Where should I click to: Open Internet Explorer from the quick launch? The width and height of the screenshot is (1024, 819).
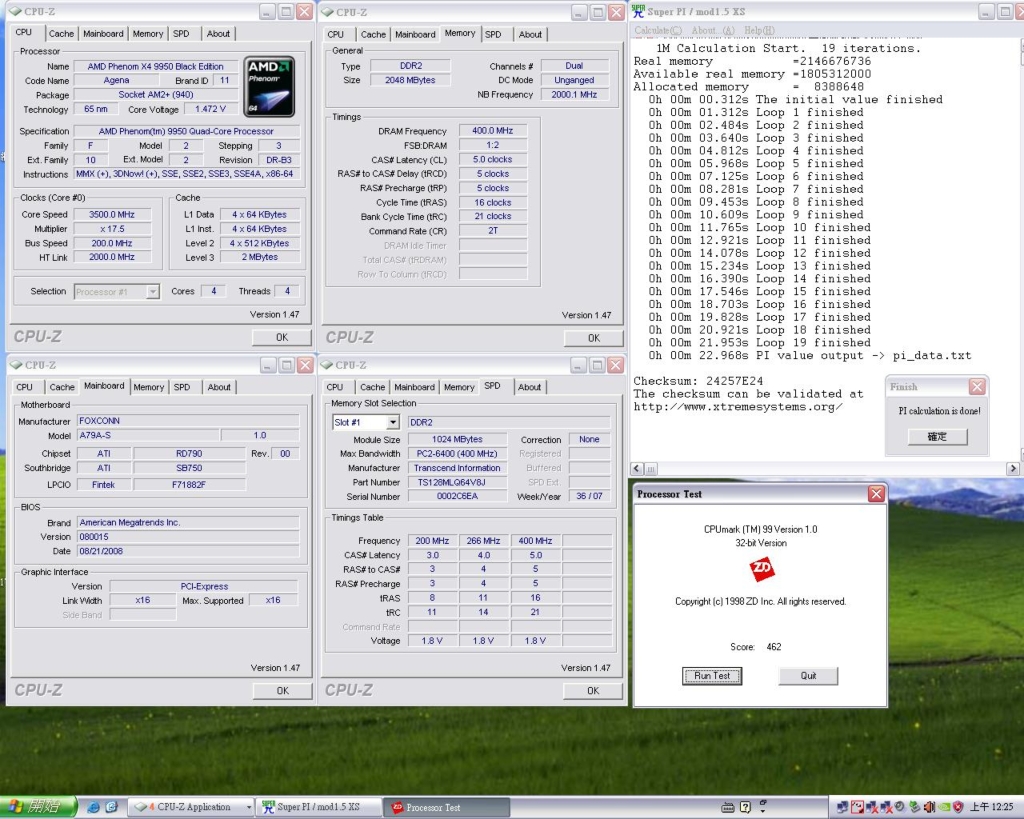[x=93, y=807]
